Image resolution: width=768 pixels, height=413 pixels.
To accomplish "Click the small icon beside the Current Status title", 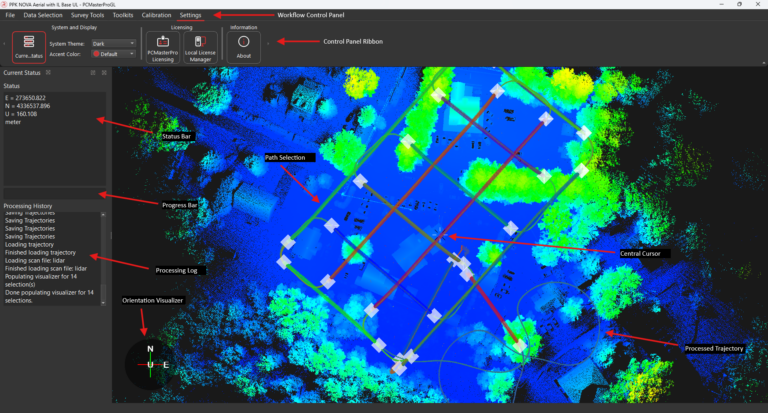I will [x=48, y=73].
